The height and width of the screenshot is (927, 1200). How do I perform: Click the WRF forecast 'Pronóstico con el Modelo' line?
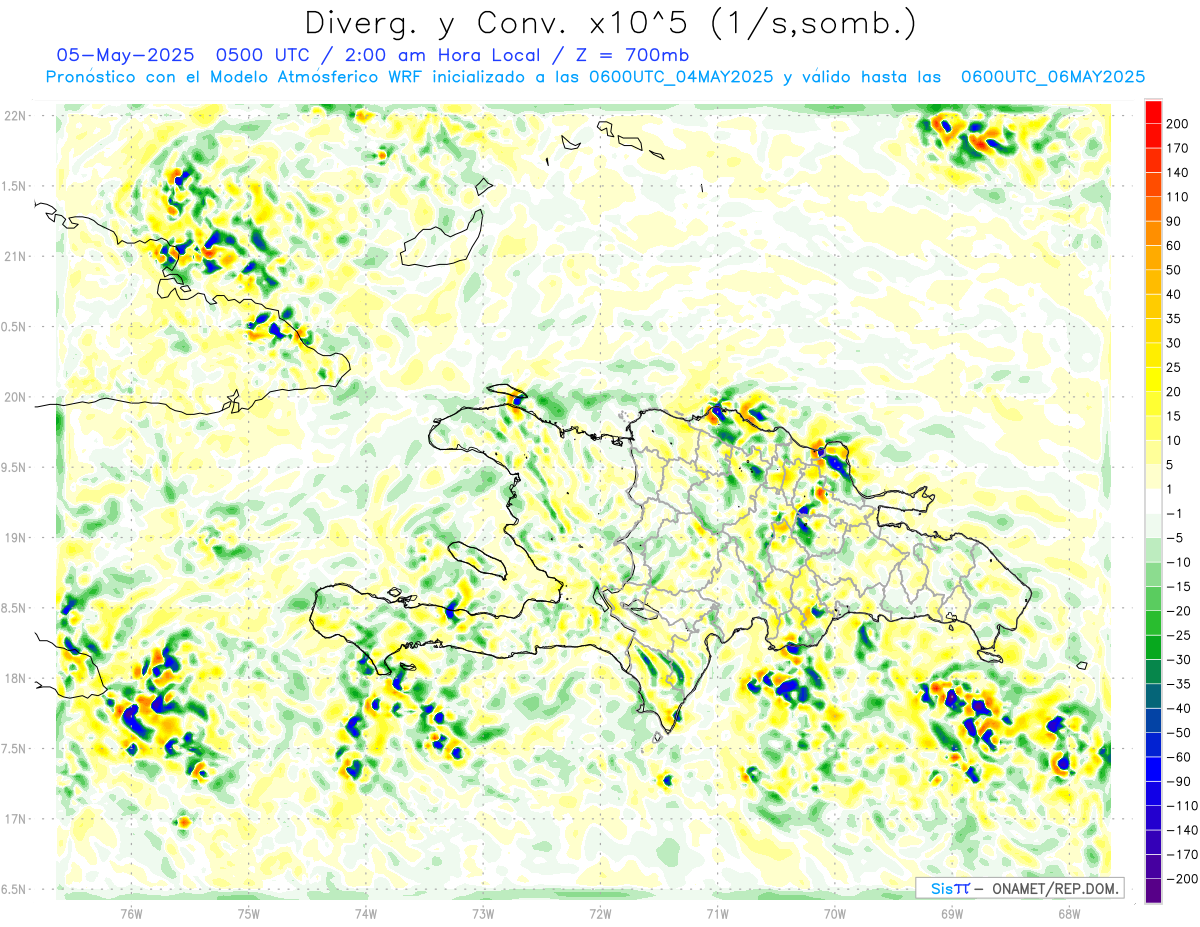595,77
